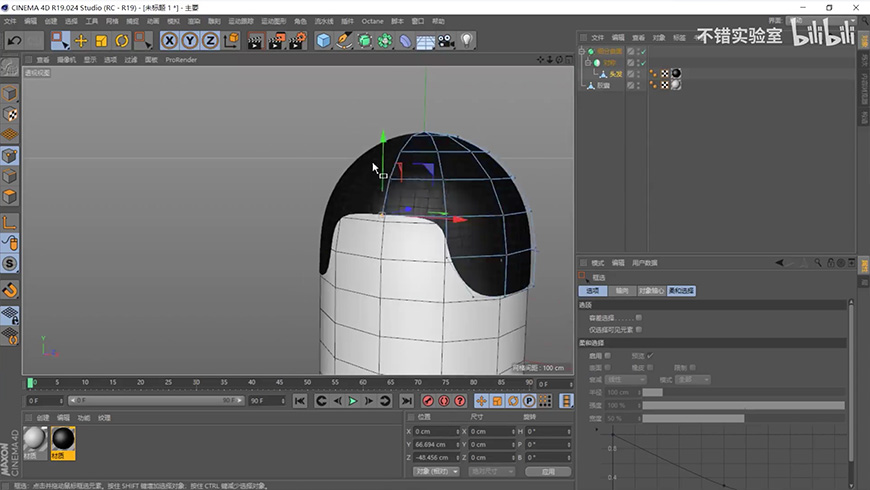Select the Rotate tool icon
The width and height of the screenshot is (870, 490).
[122, 41]
